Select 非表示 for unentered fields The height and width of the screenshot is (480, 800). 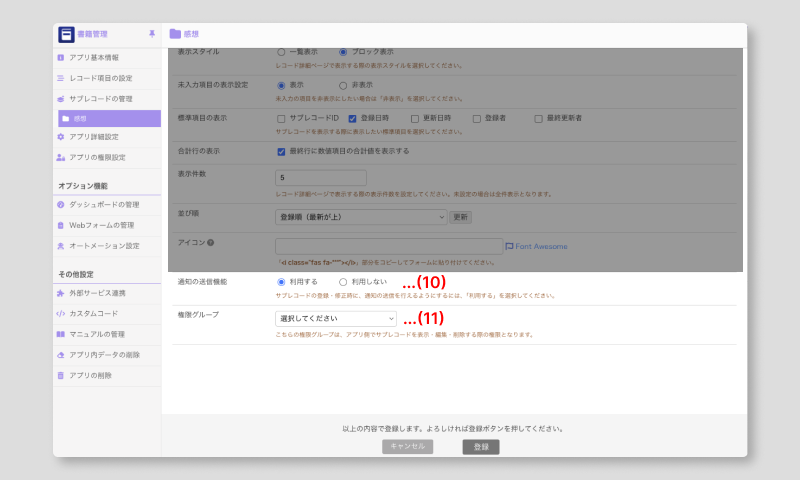pyautogui.click(x=343, y=85)
